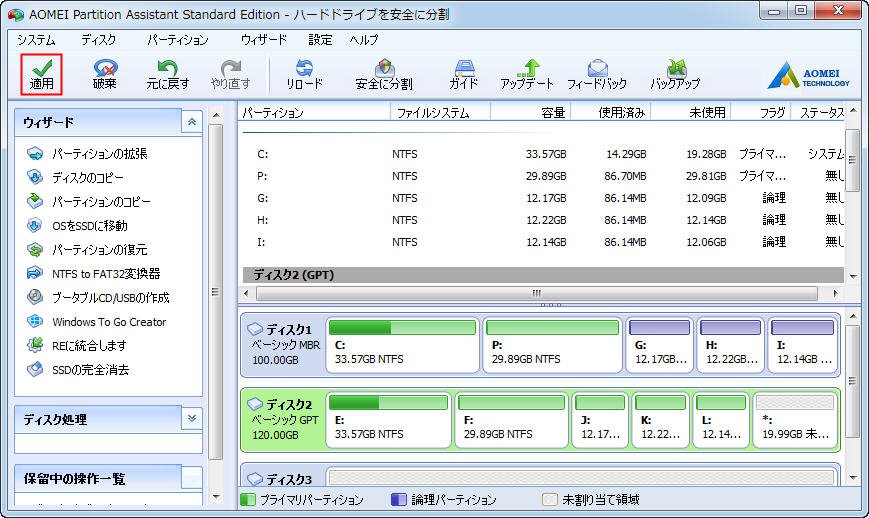Open the パーティション menu
Image resolution: width=869 pixels, height=518 pixels.
click(177, 40)
